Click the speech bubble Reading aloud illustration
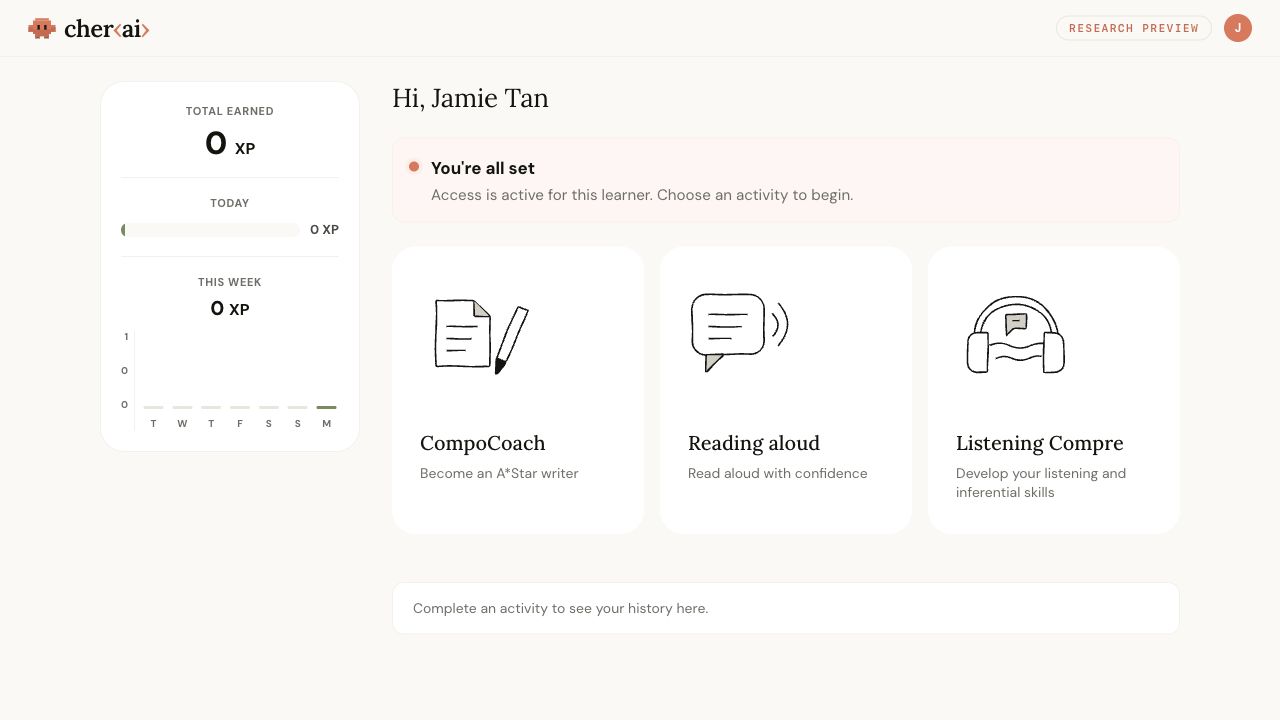This screenshot has height=720, width=1280. [x=740, y=332]
